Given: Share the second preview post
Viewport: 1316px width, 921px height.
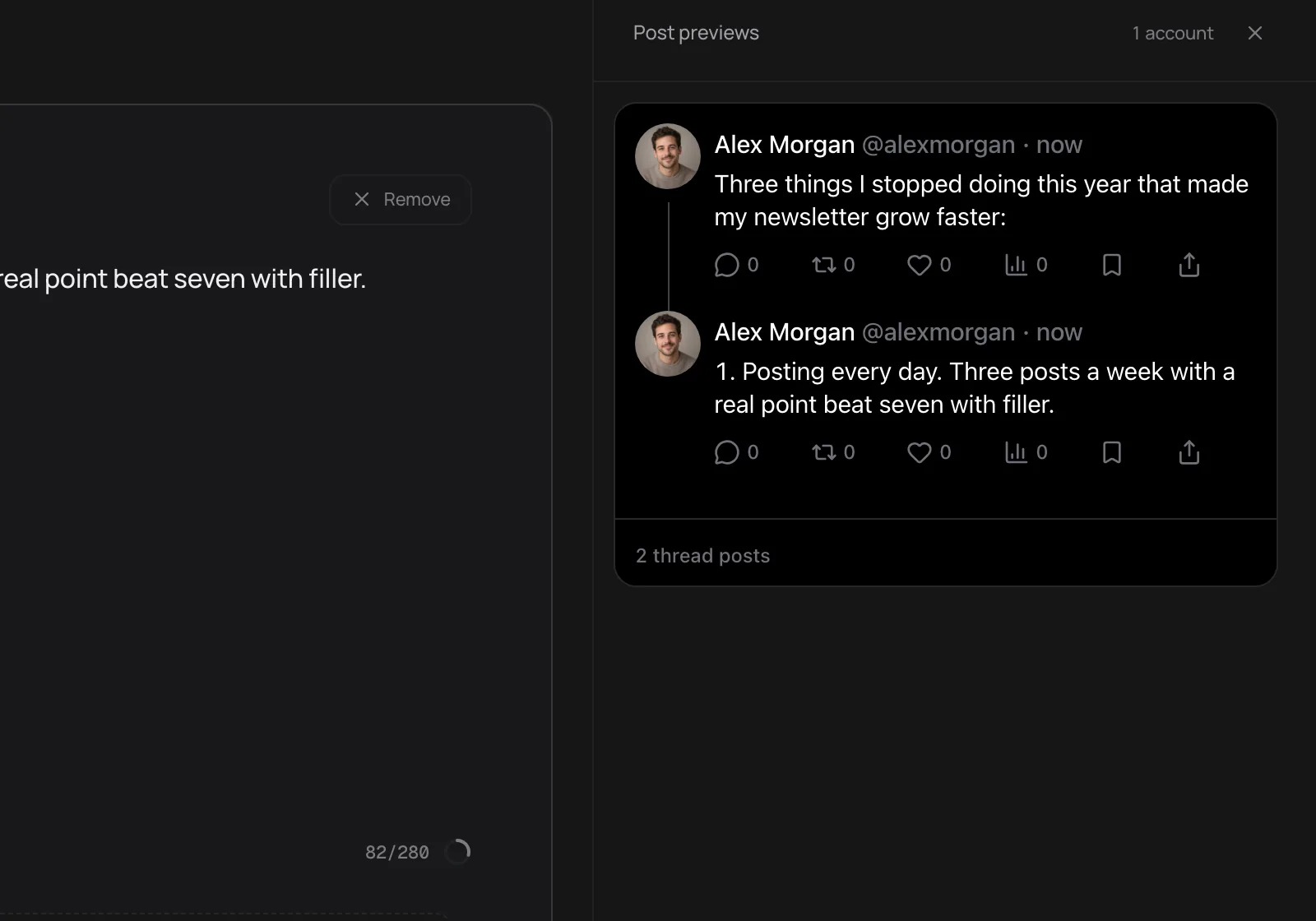Looking at the screenshot, I should pos(1189,452).
